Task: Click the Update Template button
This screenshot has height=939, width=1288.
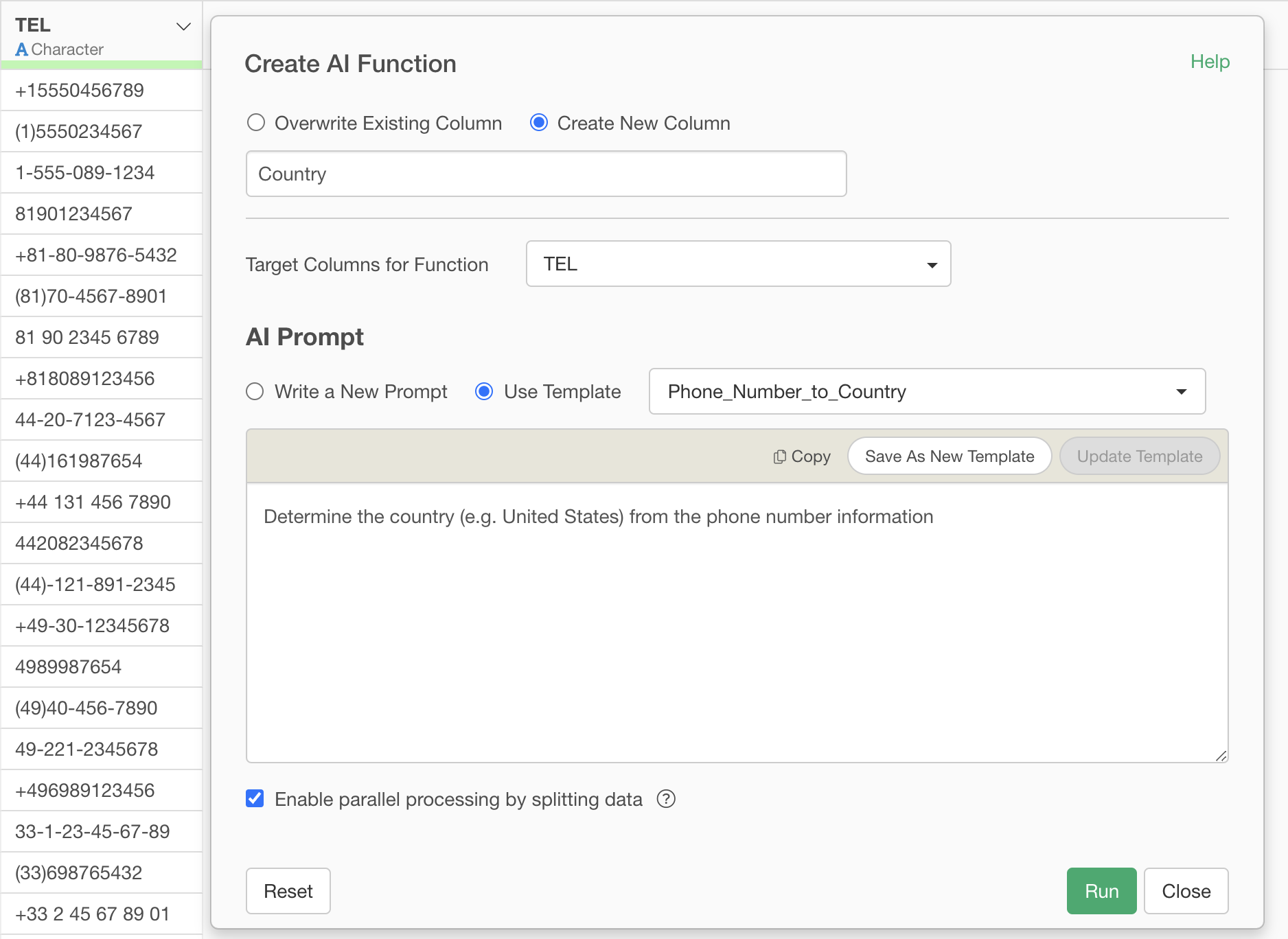Action: point(1139,456)
